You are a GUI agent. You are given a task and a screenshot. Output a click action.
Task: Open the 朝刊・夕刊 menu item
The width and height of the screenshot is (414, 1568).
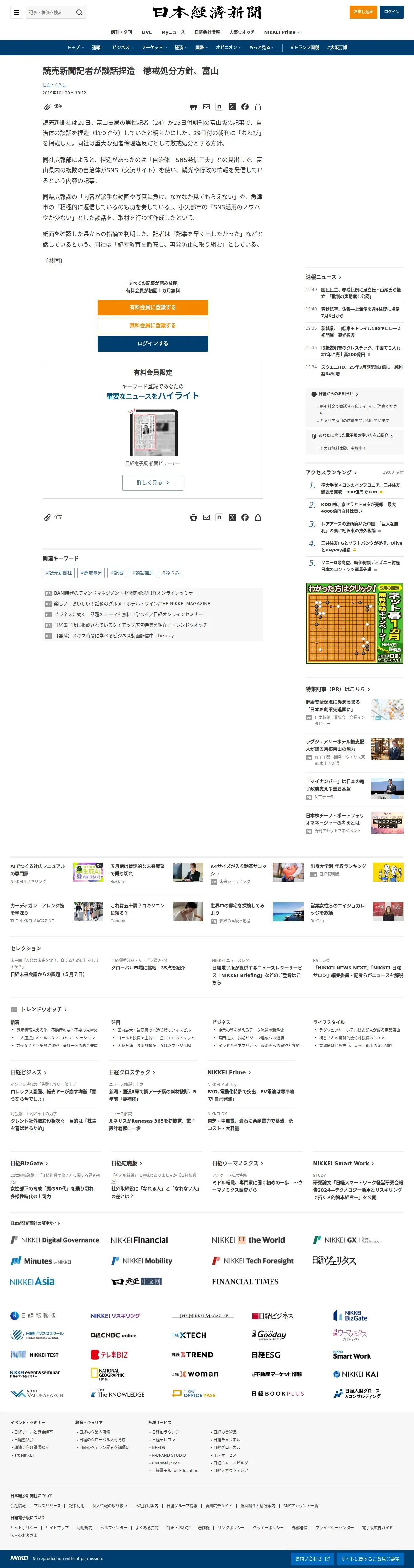point(121,32)
